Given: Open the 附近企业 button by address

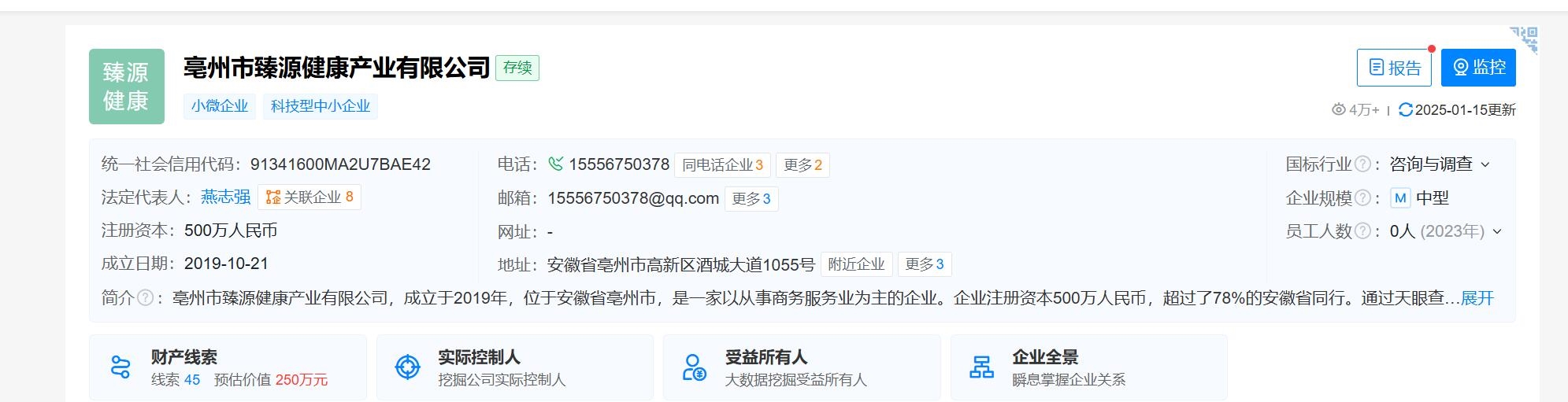Looking at the screenshot, I should point(857,264).
